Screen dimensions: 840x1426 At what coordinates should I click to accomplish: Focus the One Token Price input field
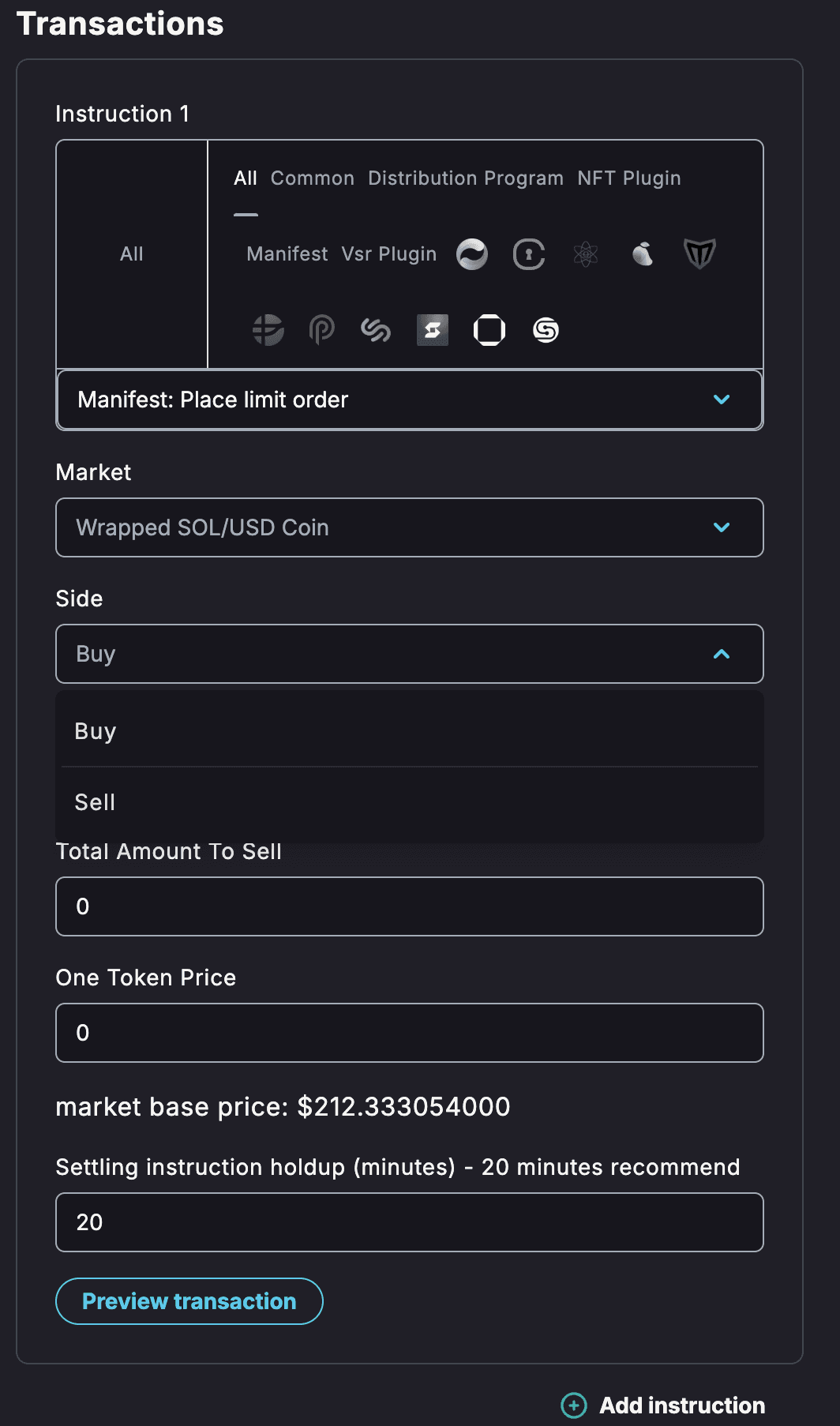[x=409, y=1033]
